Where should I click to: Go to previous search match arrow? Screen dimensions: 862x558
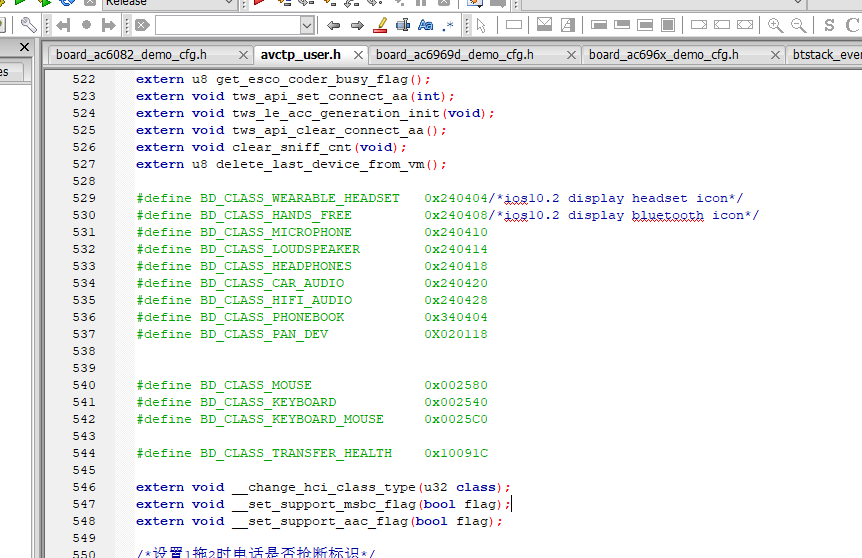[333, 25]
